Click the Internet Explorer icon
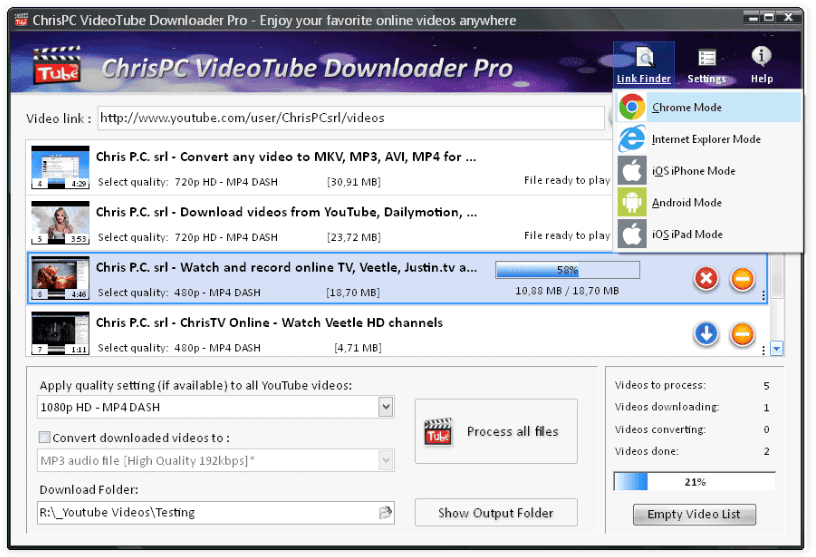Viewport: 816px width, 557px height. [x=632, y=139]
